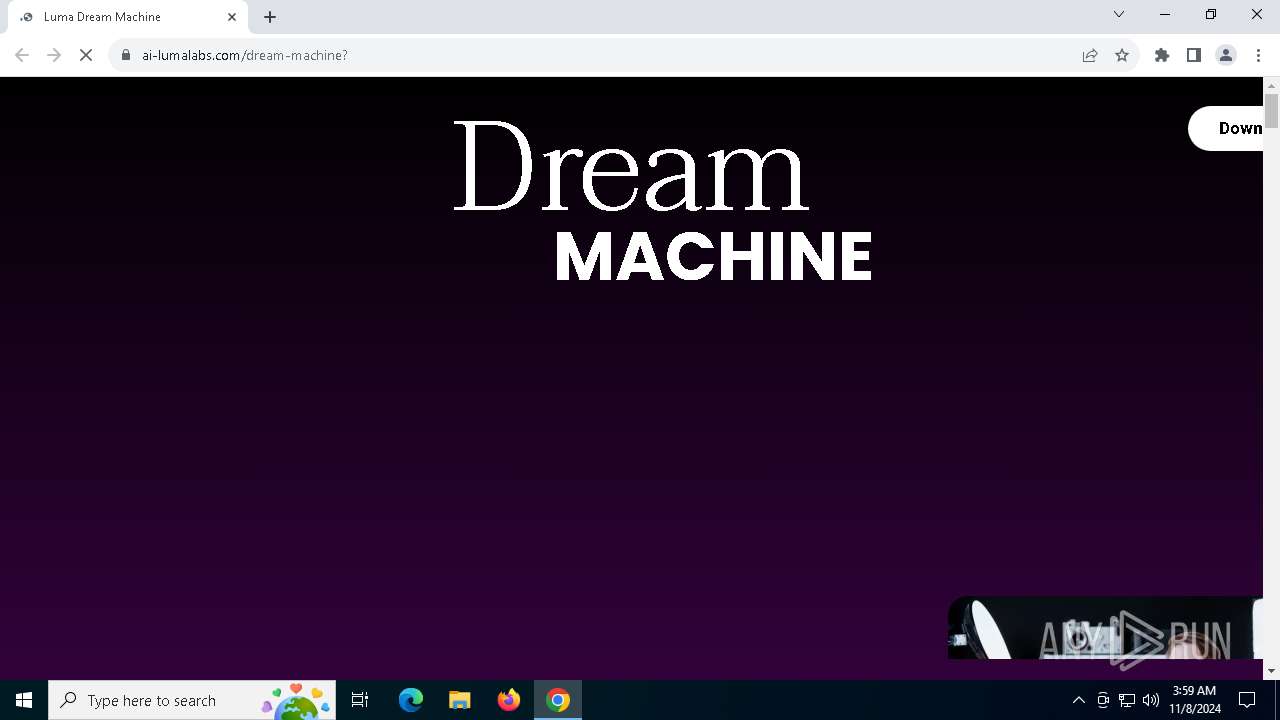Open Task View on taskbar
This screenshot has height=720, width=1280.
[360, 700]
